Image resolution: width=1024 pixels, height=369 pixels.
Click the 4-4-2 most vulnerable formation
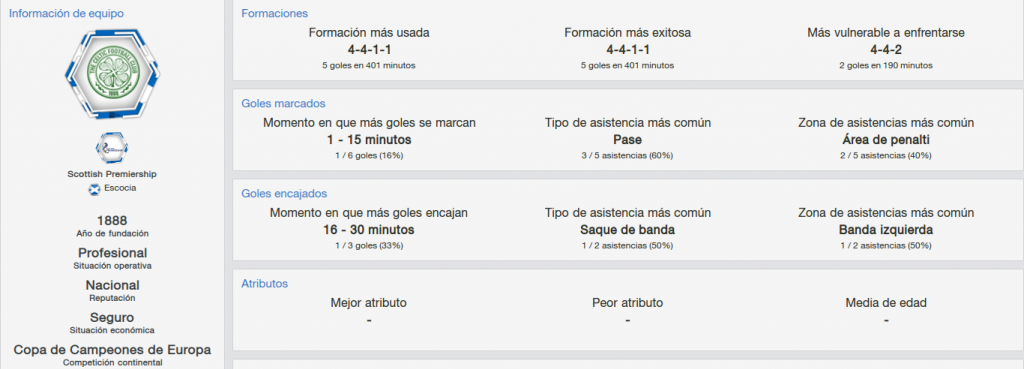tap(886, 50)
